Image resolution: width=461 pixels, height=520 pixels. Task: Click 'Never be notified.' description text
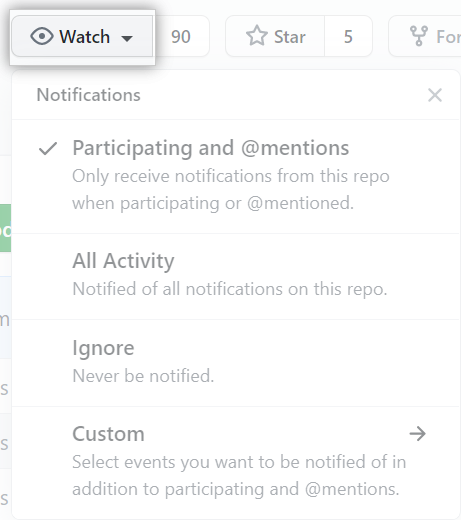[x=143, y=376]
